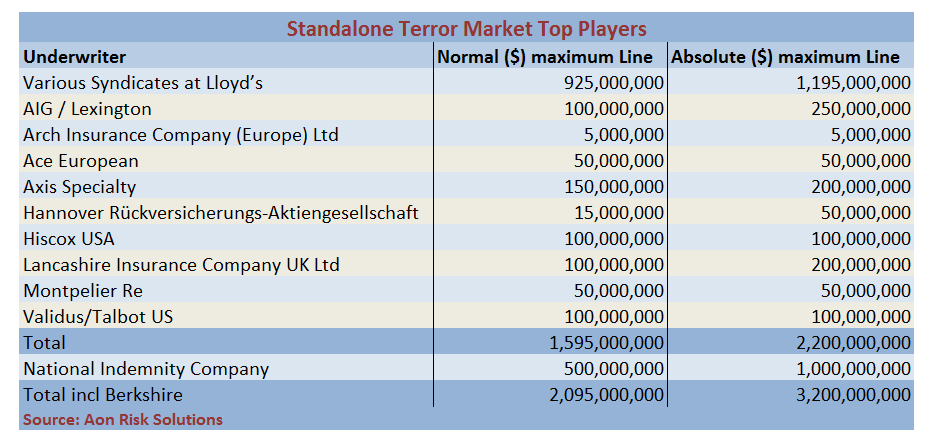935x445 pixels.
Task: Select the Axis Specialty row label
Action: pyautogui.click(x=79, y=186)
